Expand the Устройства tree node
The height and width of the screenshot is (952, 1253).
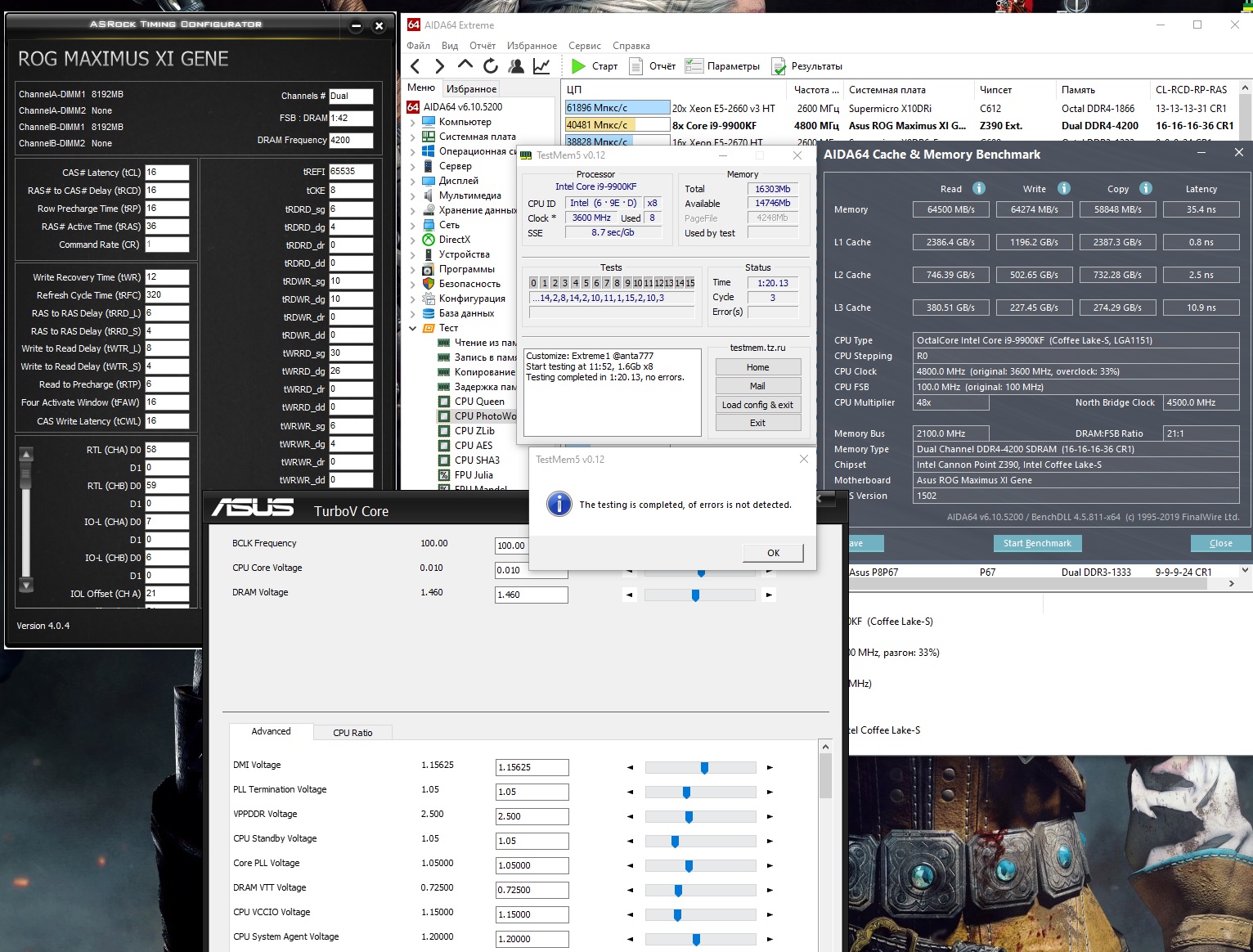(413, 254)
